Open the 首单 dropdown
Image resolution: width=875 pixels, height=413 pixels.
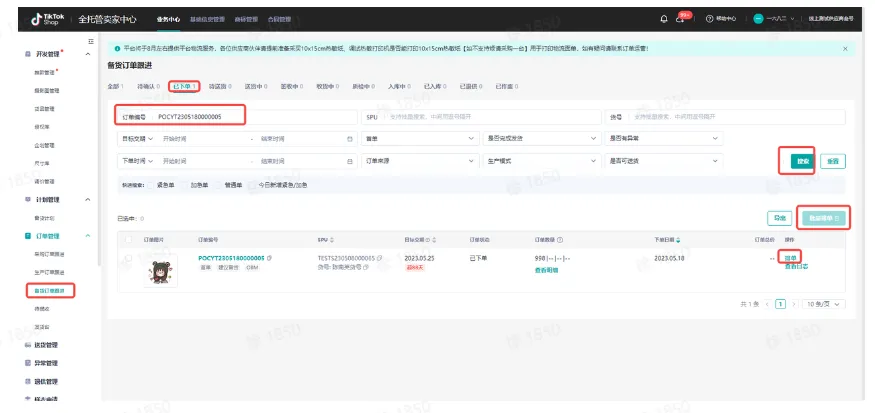[x=420, y=138]
